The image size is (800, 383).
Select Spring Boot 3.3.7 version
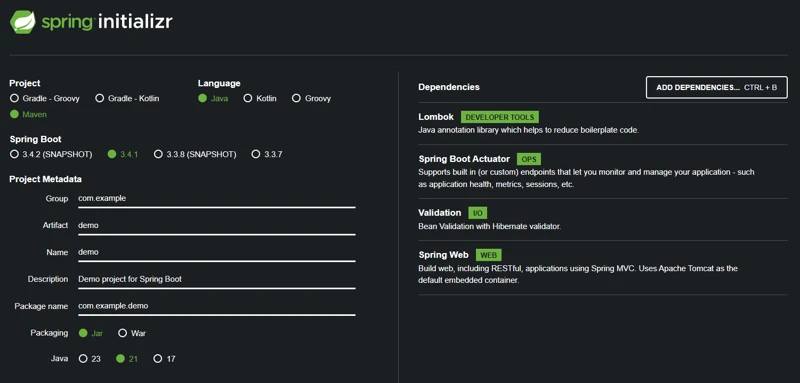(x=267, y=154)
